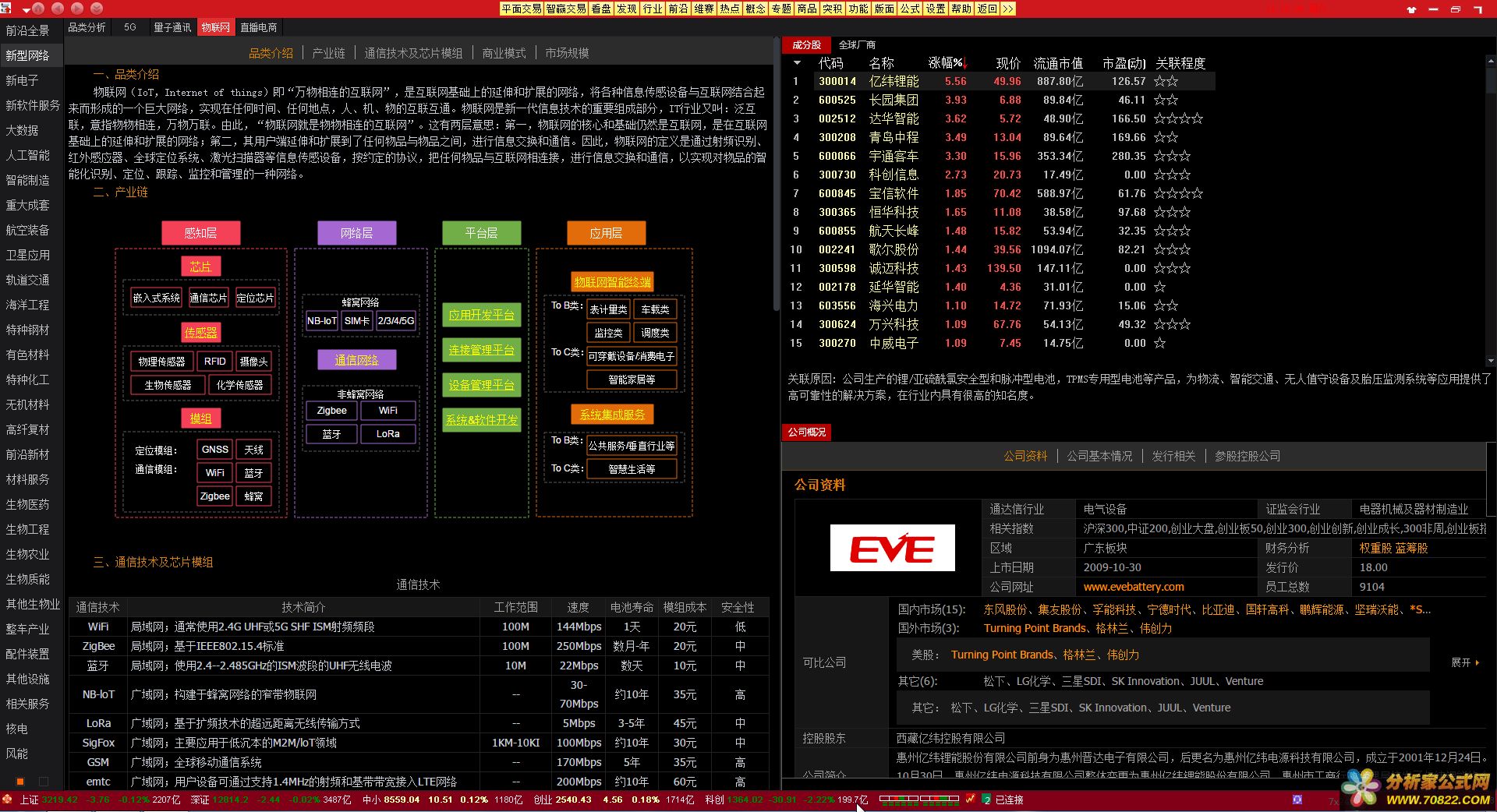Click 宁德时代 in the comparable companies

[x=1169, y=609]
